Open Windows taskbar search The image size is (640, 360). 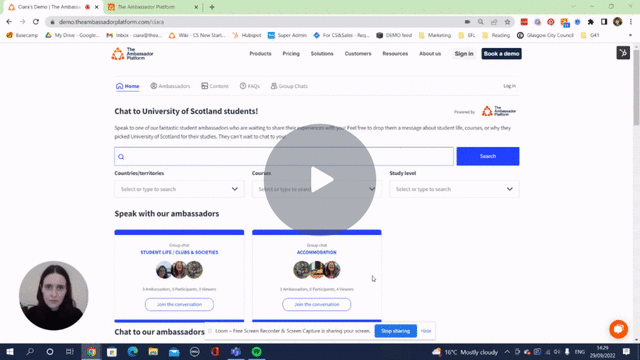[x=30, y=351]
